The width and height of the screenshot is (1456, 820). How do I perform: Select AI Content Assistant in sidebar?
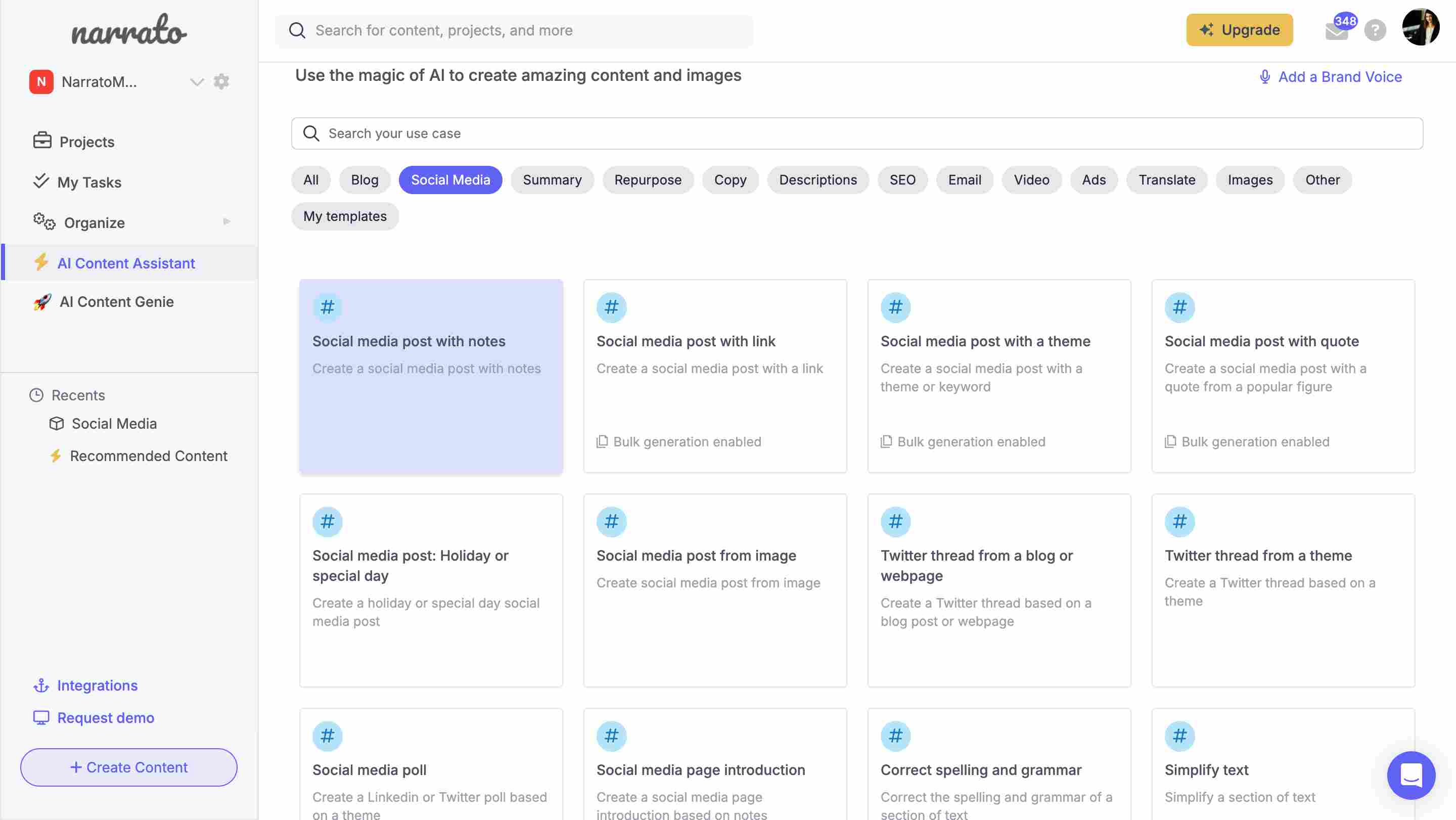click(129, 263)
